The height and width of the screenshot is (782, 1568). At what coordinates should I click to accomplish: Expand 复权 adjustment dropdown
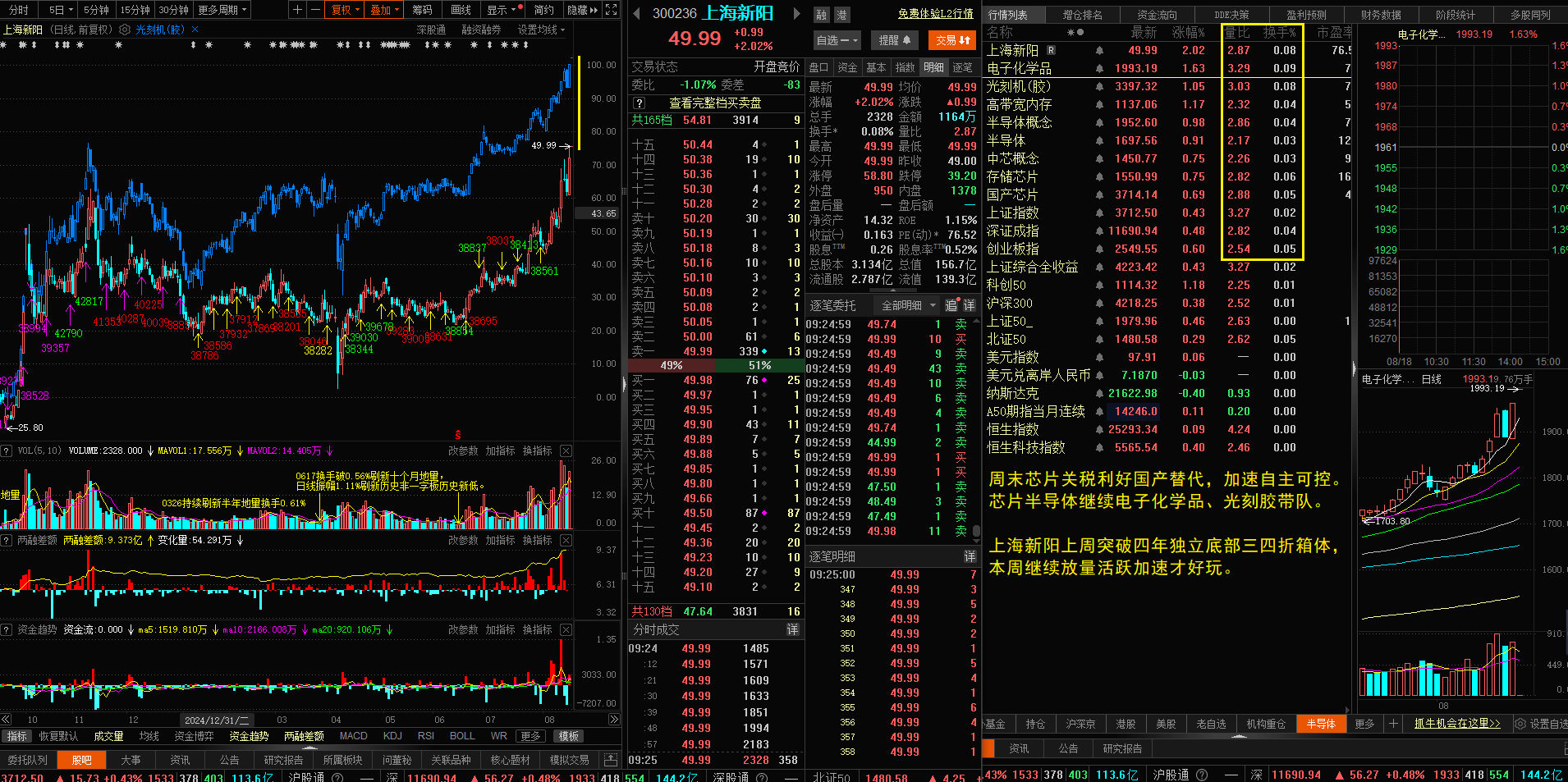click(346, 10)
